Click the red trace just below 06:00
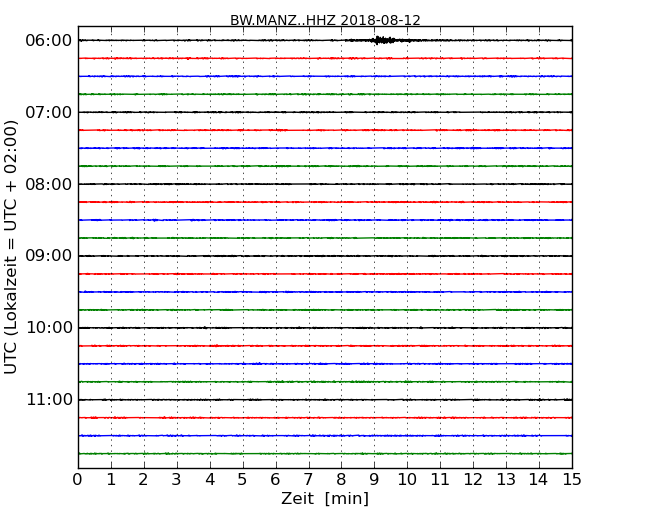The width and height of the screenshot is (650, 520). (325, 58)
